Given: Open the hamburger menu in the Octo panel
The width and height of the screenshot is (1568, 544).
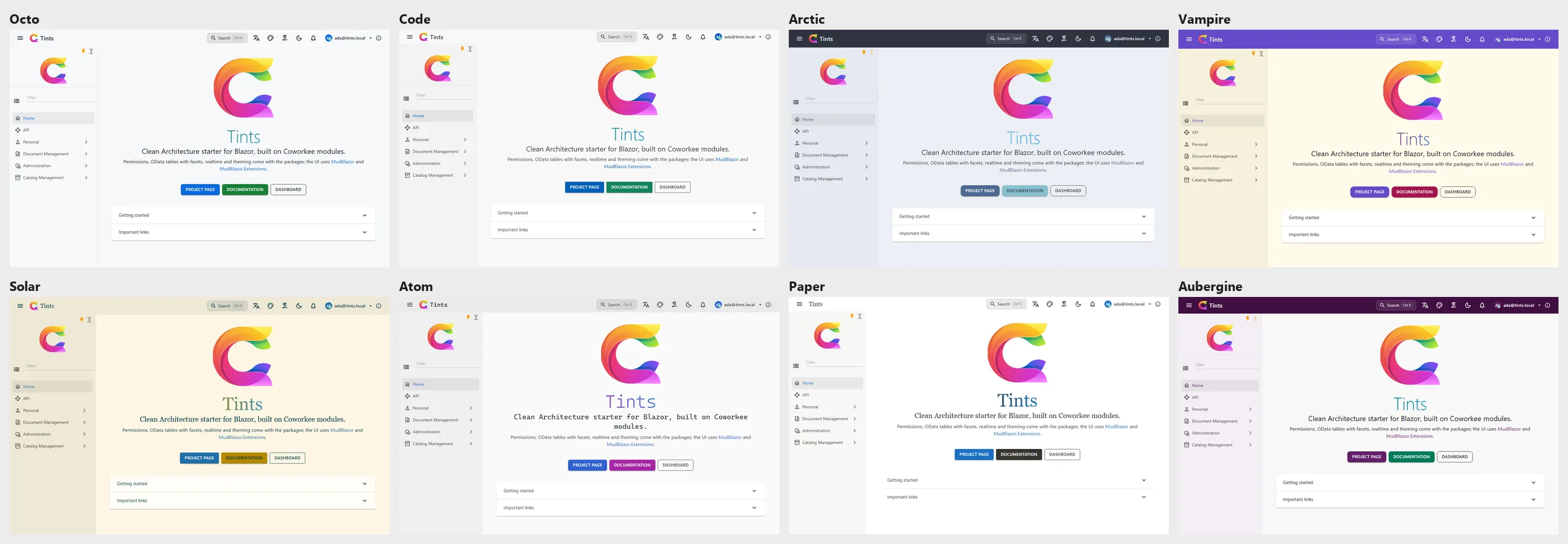Looking at the screenshot, I should [20, 39].
